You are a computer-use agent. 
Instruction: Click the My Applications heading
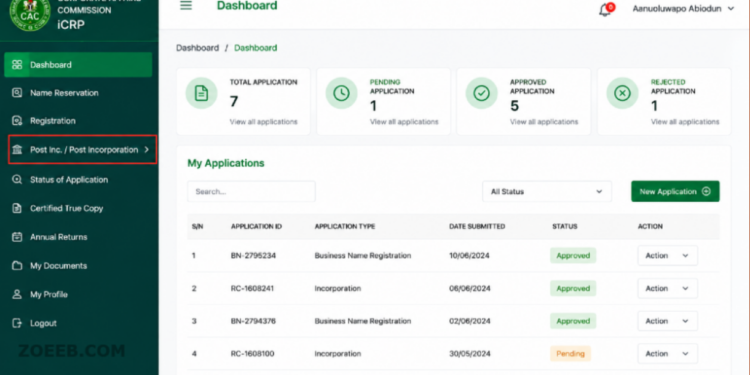(226, 163)
